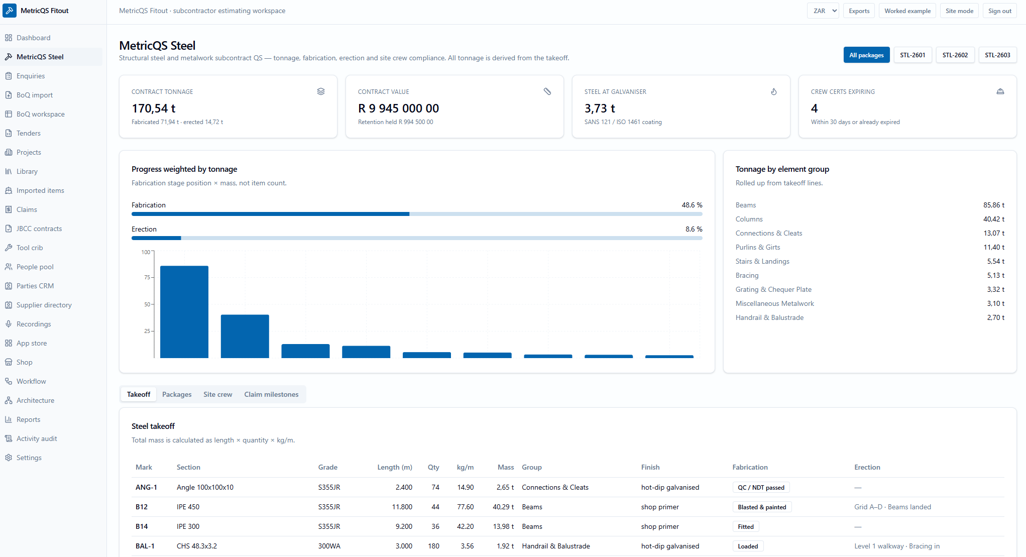Viewport: 1026px width, 557px height.
Task: Click the Grating & Chequer Plate row
Action: click(870, 289)
